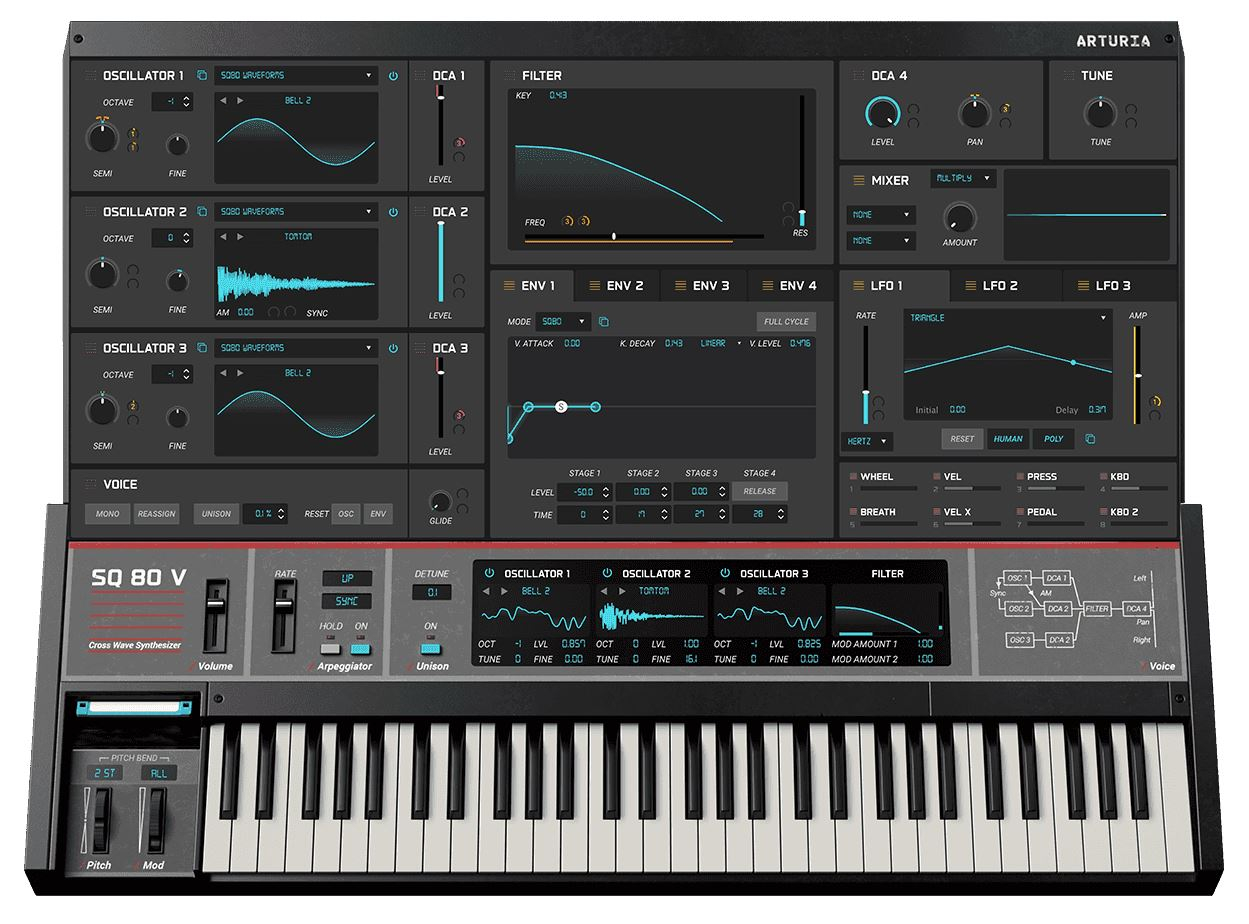Click the Mixer AMOUNT knob
Screen dimensions: 1249x924
[x=958, y=216]
